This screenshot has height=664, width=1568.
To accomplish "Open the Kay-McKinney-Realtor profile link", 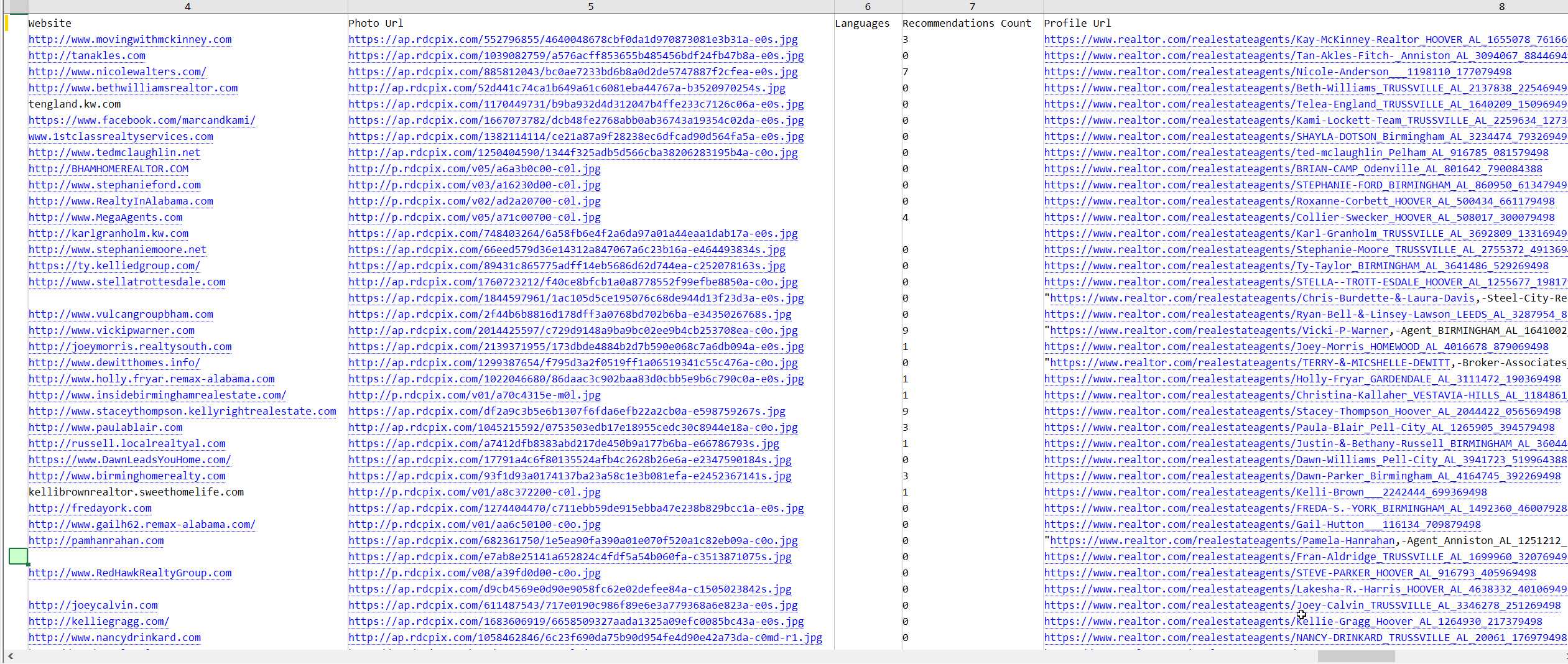I will [1306, 39].
